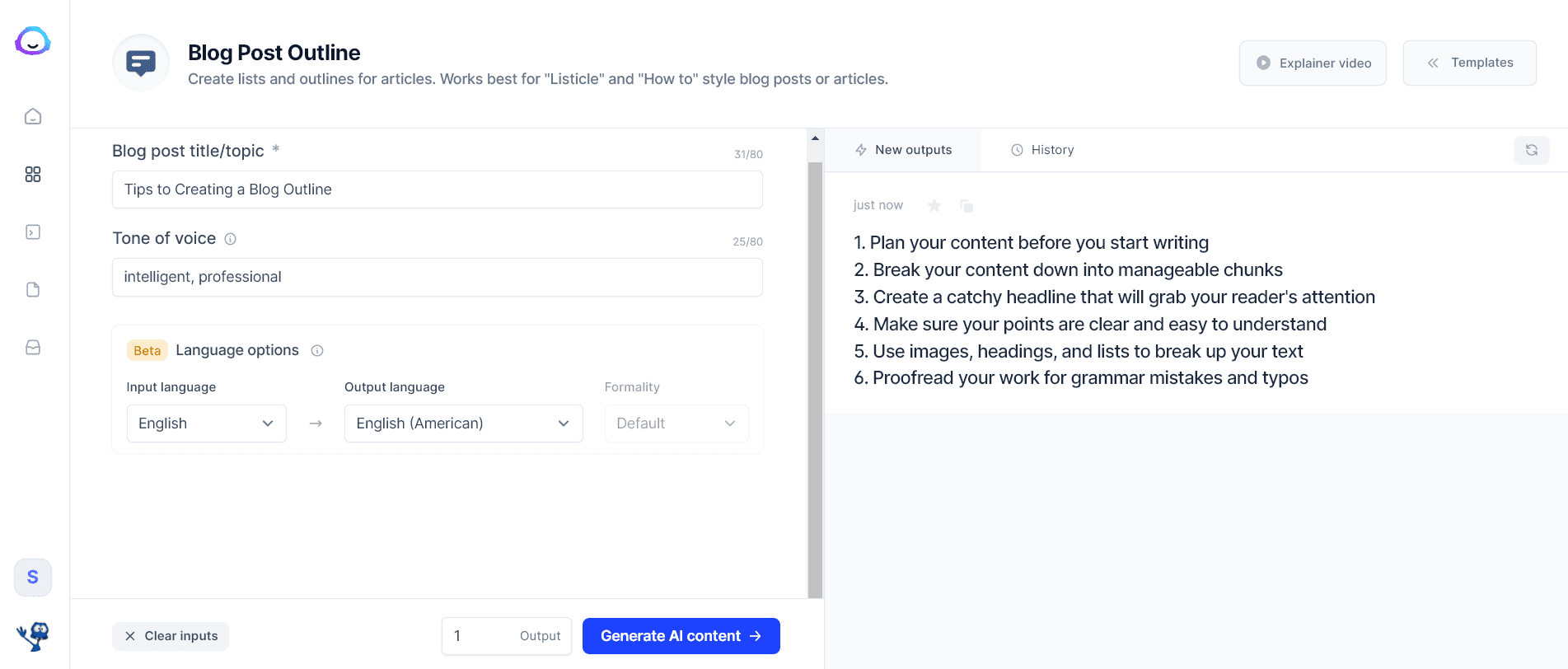The height and width of the screenshot is (669, 1568).
Task: Click the Jasper logo at top left
Action: click(33, 41)
